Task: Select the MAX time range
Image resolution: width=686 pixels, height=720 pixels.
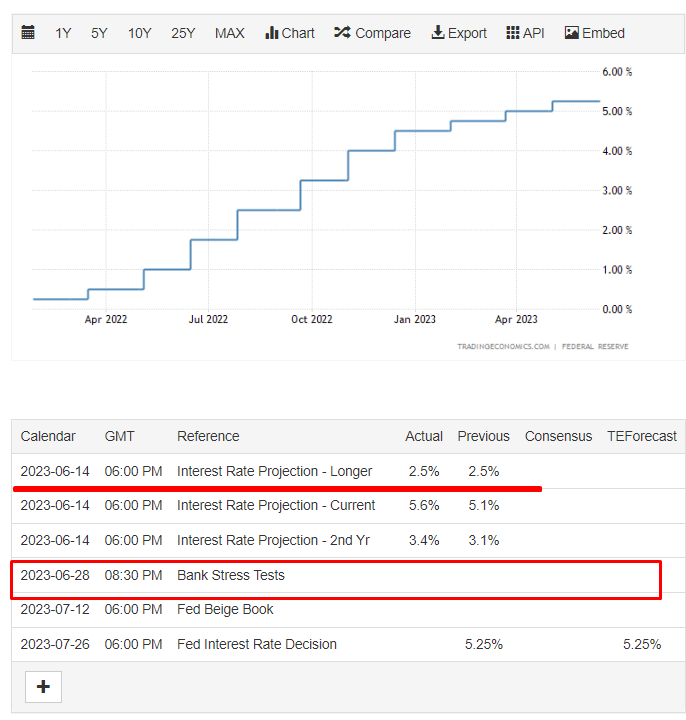Action: pos(229,33)
